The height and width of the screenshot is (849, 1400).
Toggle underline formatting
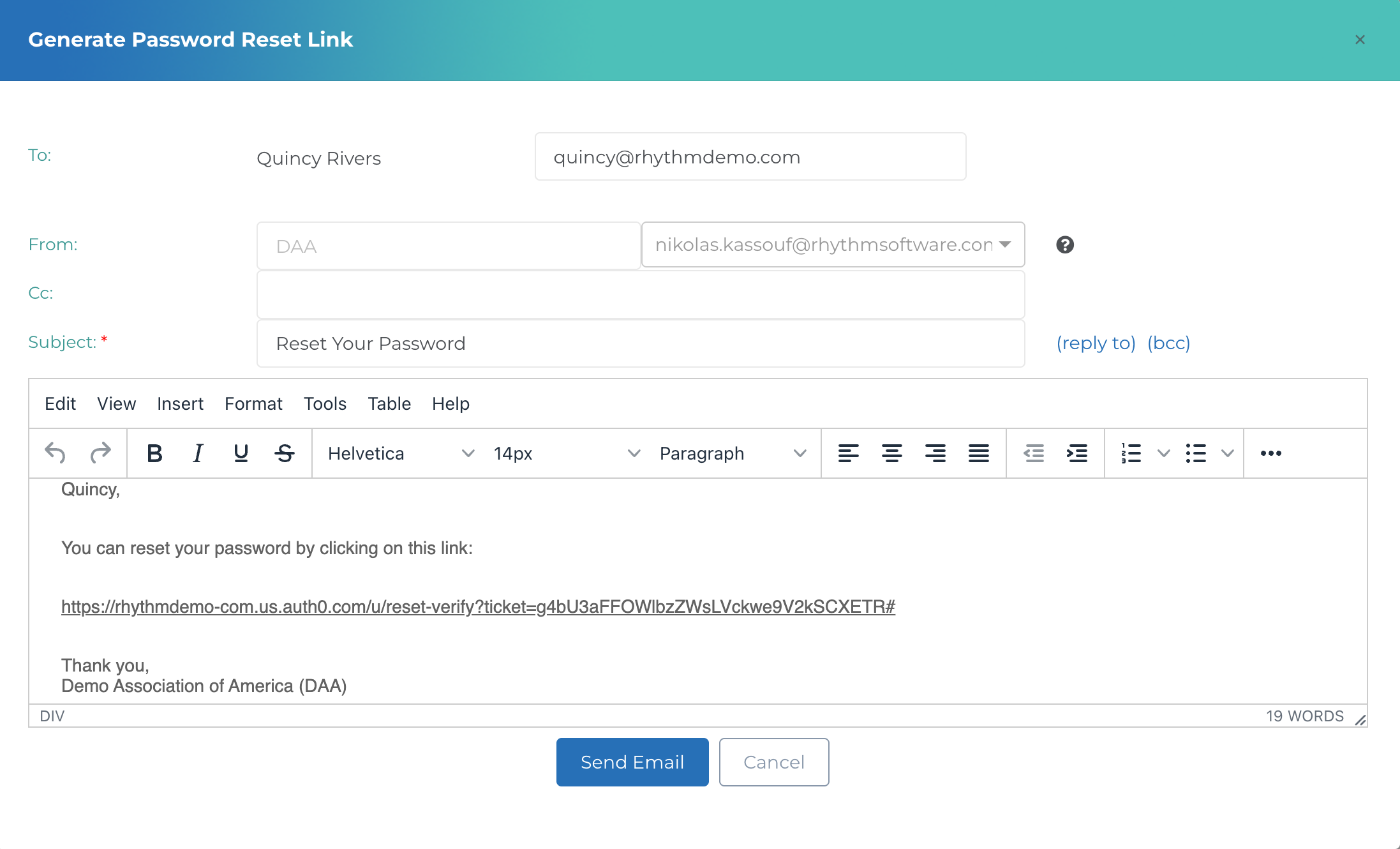point(241,453)
